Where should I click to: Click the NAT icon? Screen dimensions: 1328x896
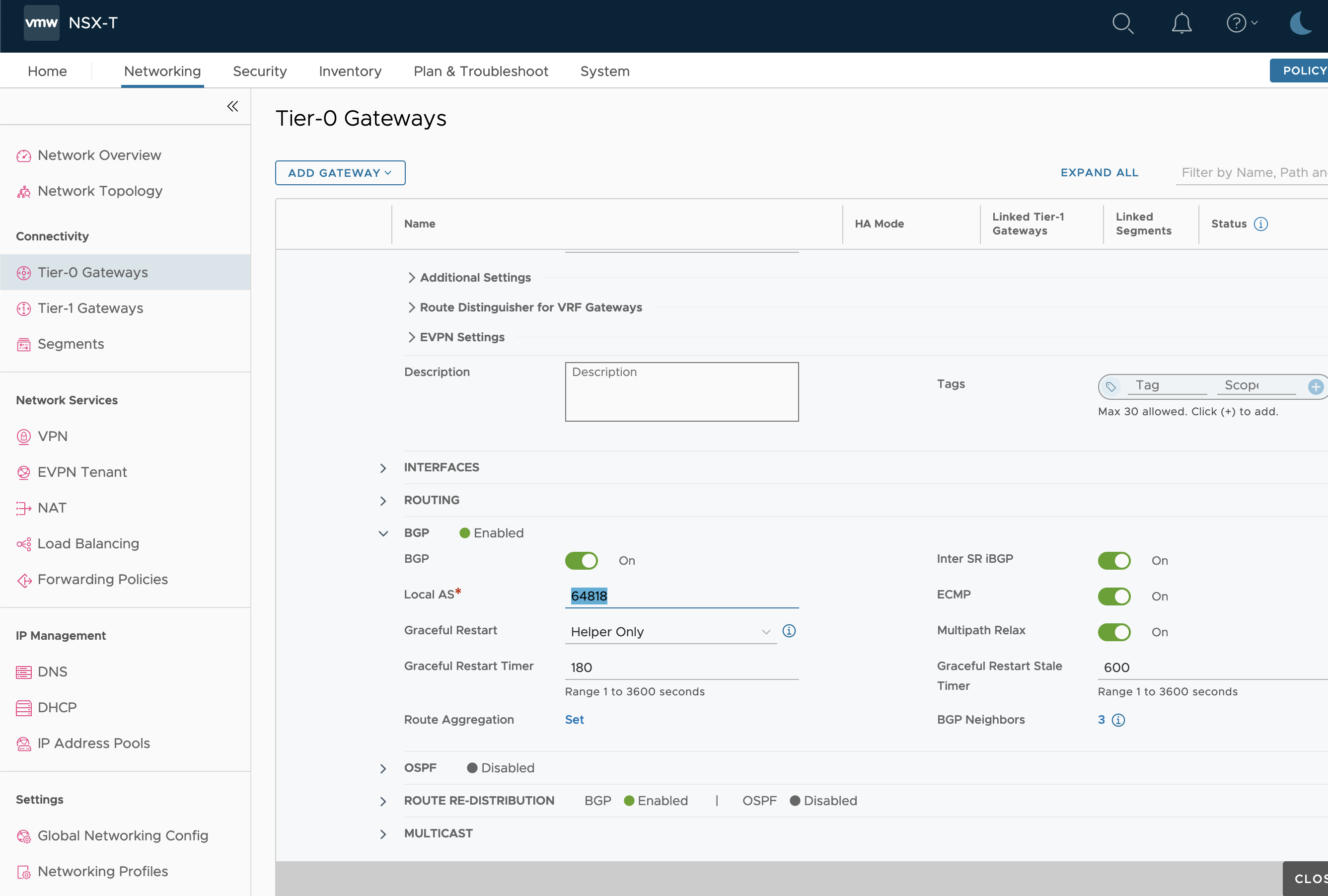[x=23, y=509]
